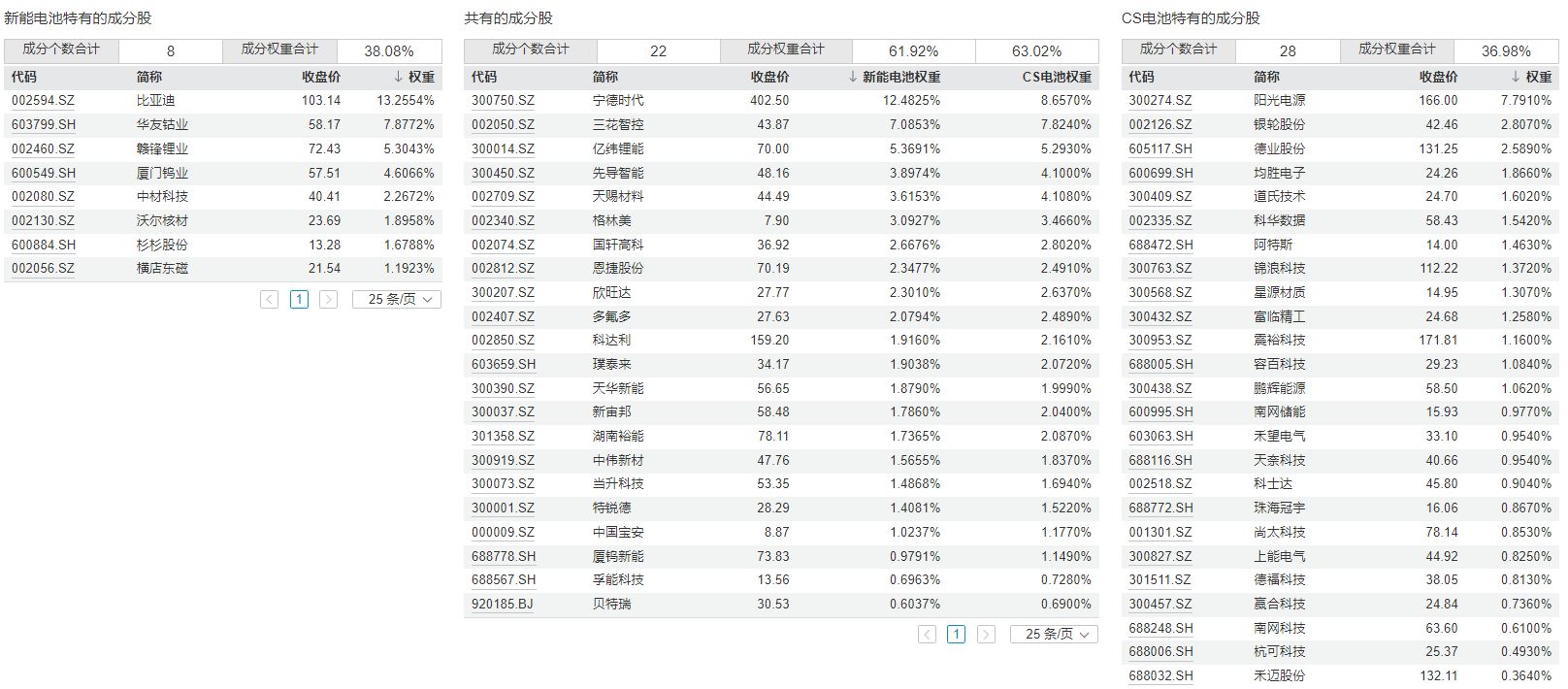Click previous page arrow in 共有的成分股 table
This screenshot has height=689, width=1568.
928,635
